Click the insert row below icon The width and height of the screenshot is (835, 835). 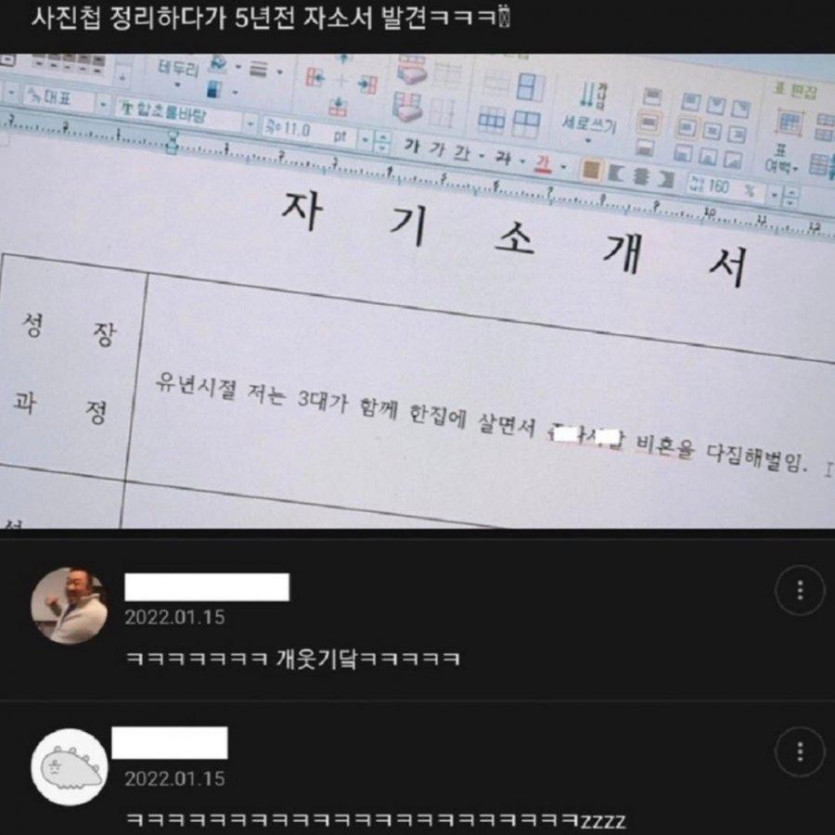point(338,105)
